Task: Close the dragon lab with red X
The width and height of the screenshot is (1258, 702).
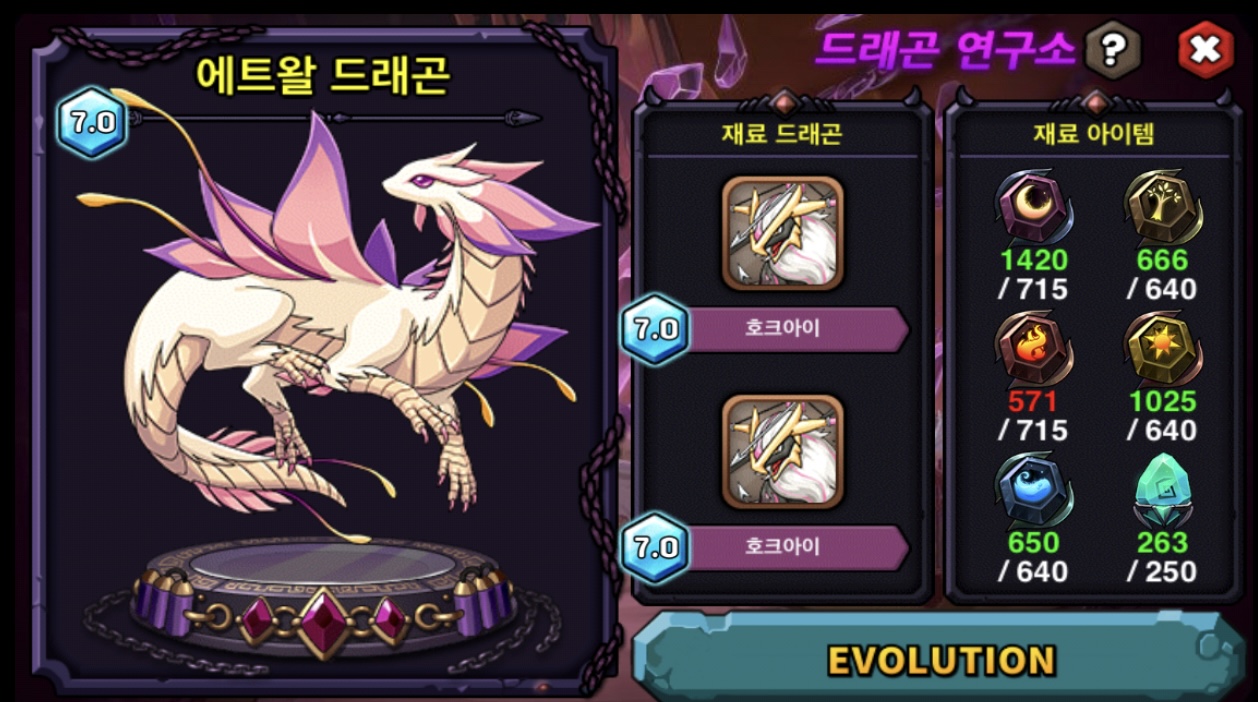Action: click(x=1205, y=48)
